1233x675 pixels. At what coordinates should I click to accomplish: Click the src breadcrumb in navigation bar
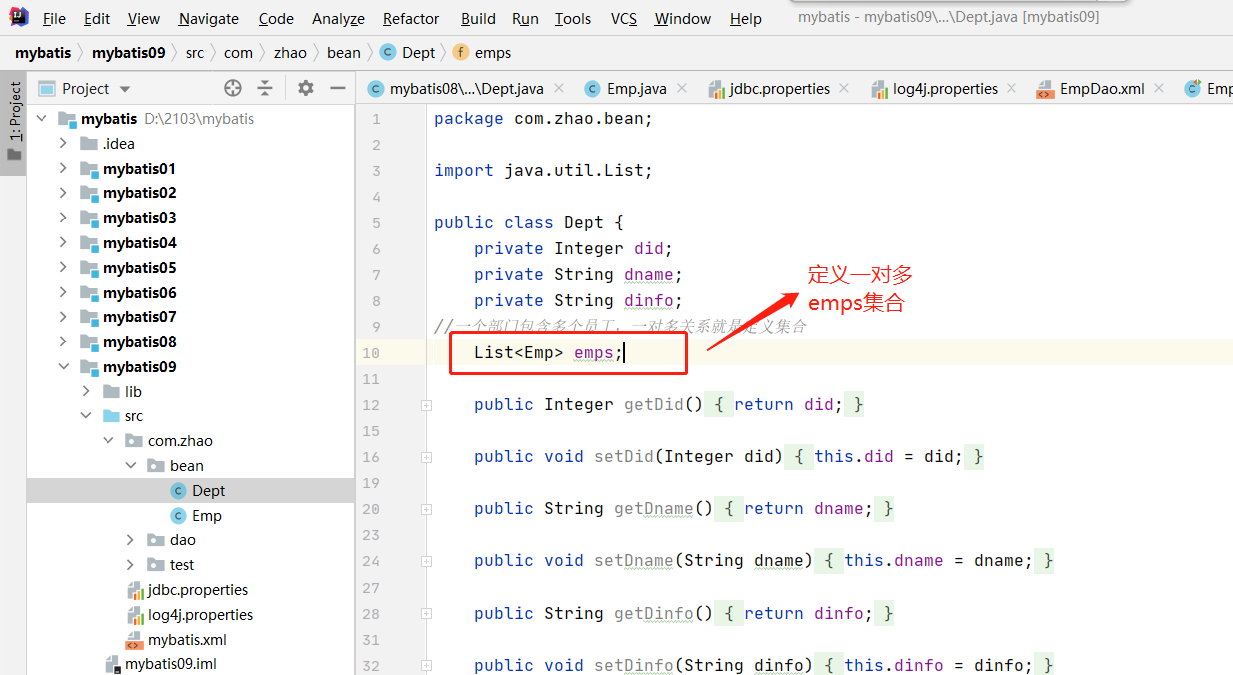tap(194, 52)
